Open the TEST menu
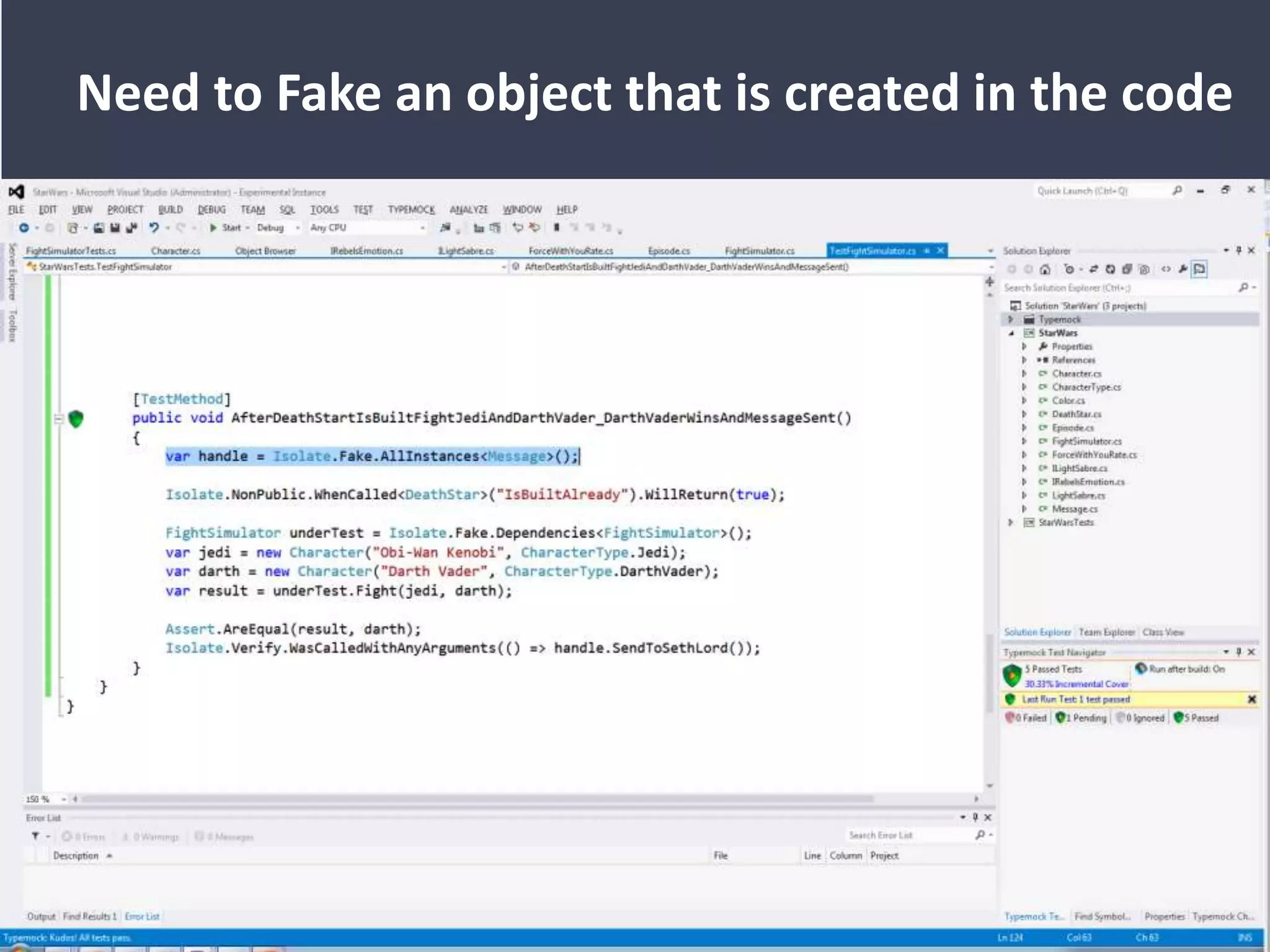The height and width of the screenshot is (952, 1270). tap(363, 210)
